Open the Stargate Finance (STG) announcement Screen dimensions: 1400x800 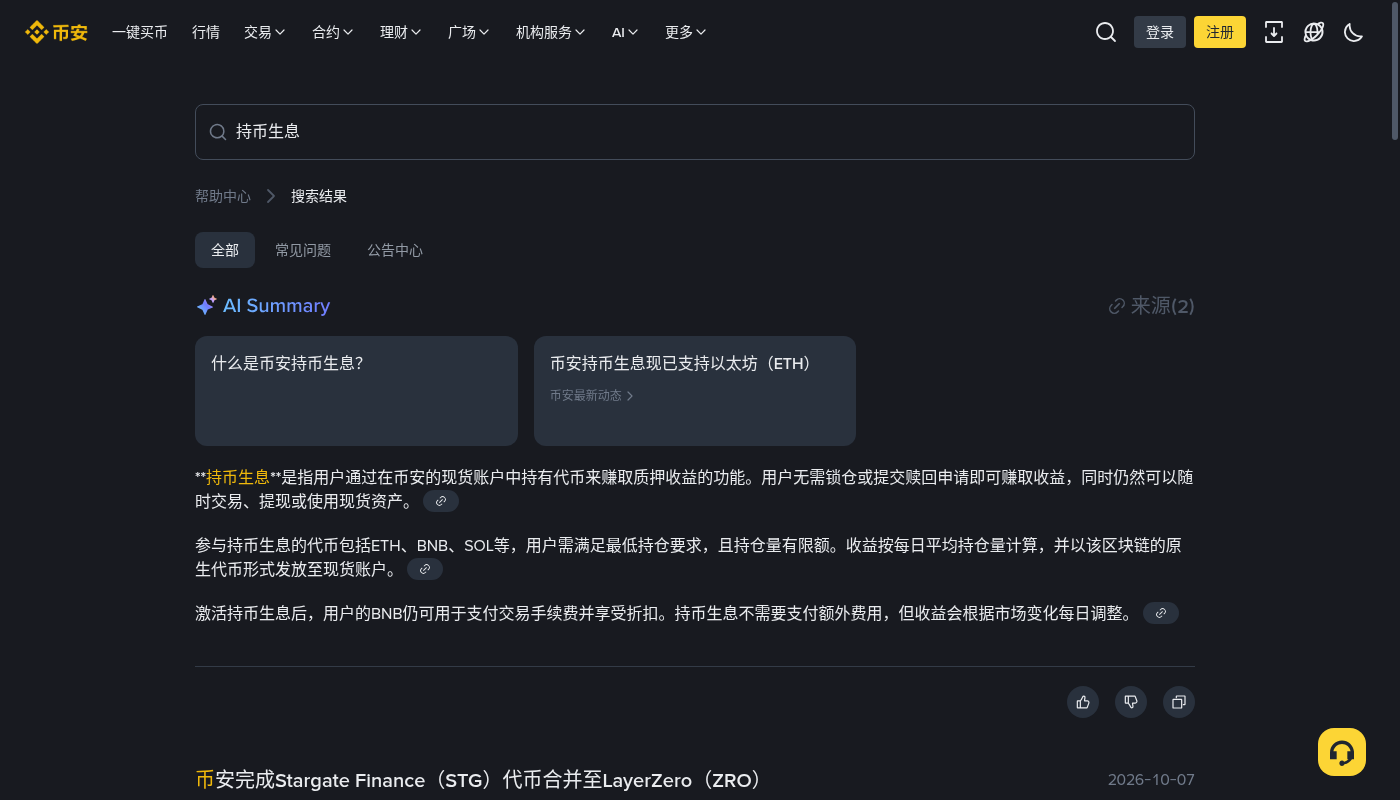click(479, 780)
